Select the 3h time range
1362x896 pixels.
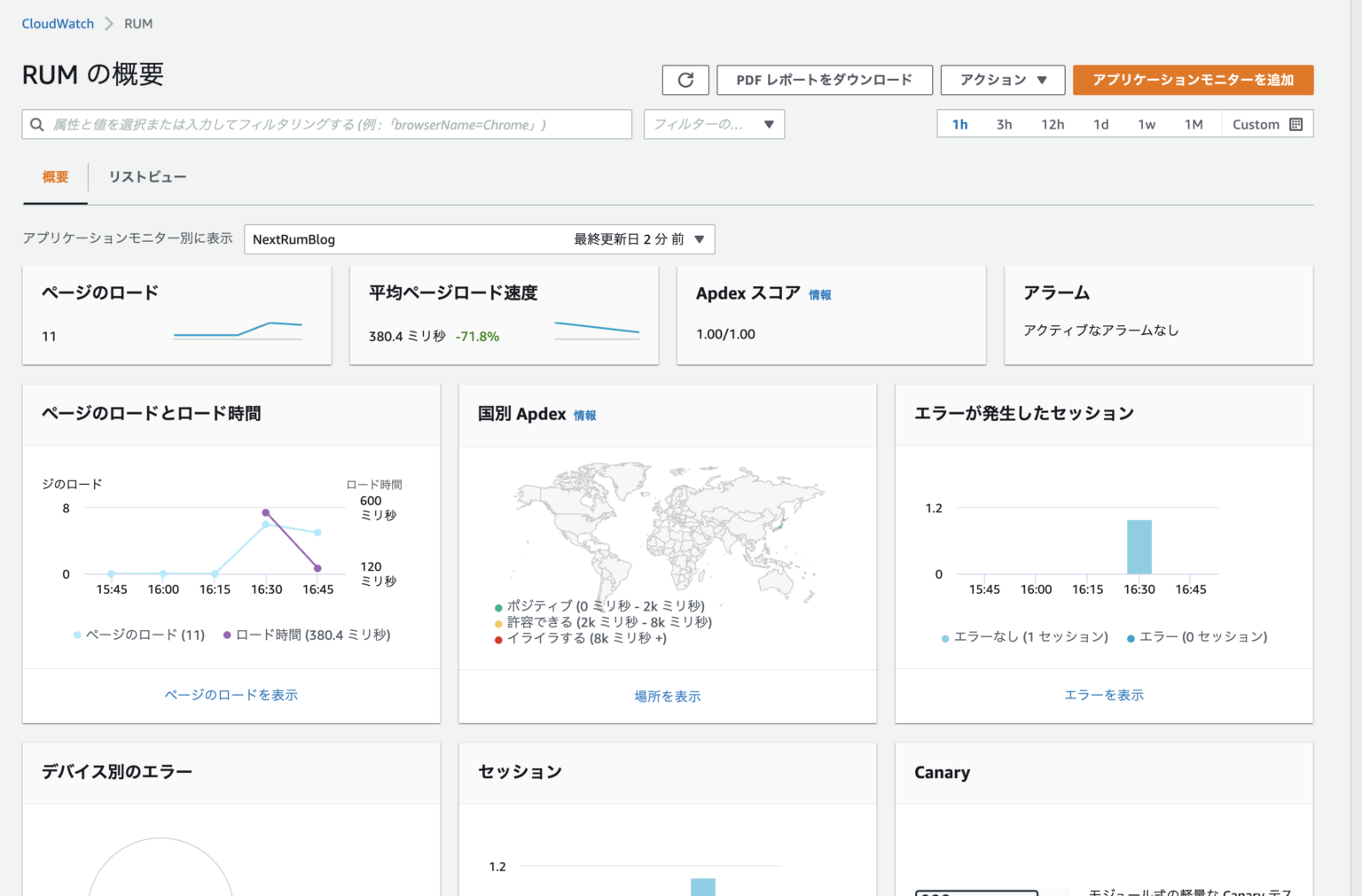point(1004,124)
